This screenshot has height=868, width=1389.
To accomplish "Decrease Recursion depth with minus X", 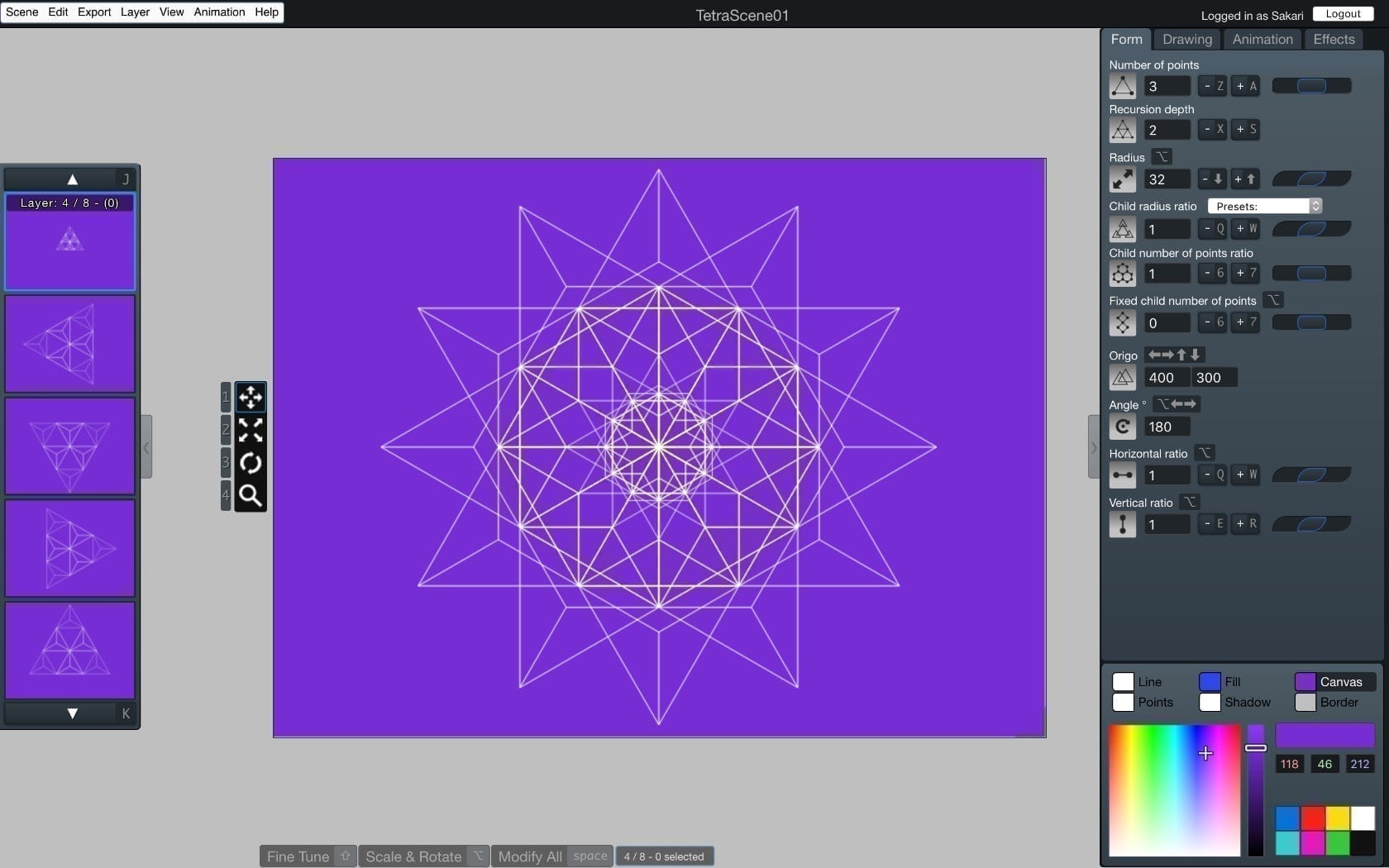I will tap(1213, 129).
